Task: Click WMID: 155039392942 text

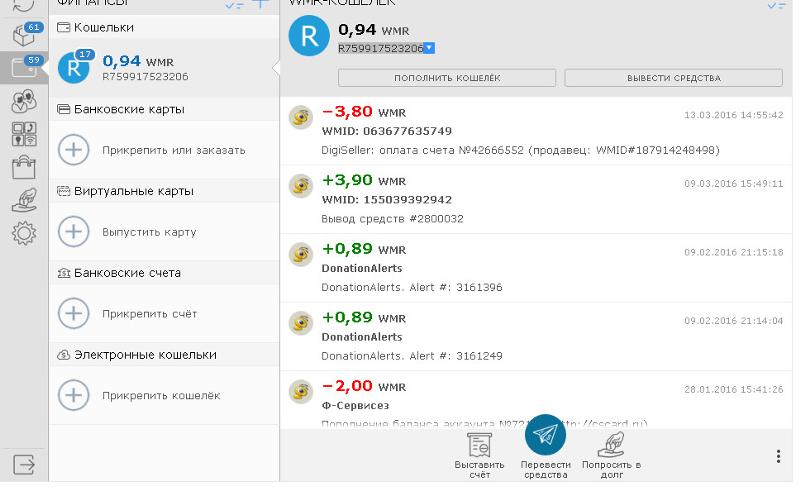Action: tap(387, 199)
